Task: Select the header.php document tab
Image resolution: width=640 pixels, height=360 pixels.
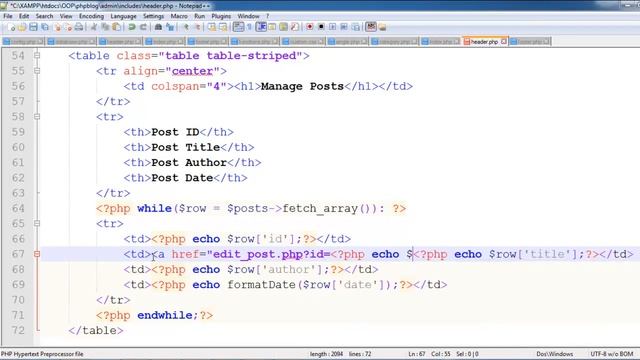Action: click(484, 42)
